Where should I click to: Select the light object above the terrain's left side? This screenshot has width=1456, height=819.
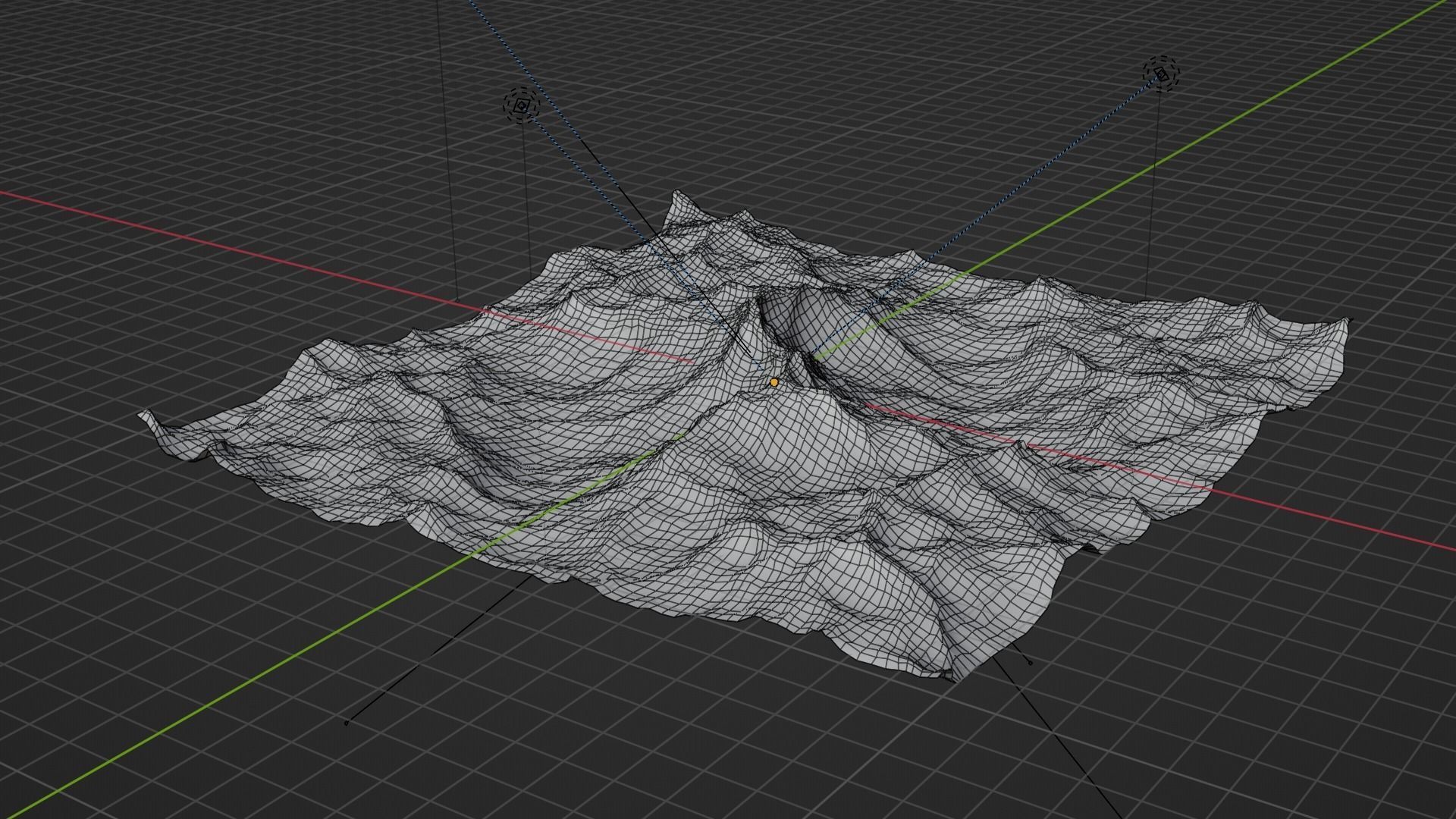[521, 106]
